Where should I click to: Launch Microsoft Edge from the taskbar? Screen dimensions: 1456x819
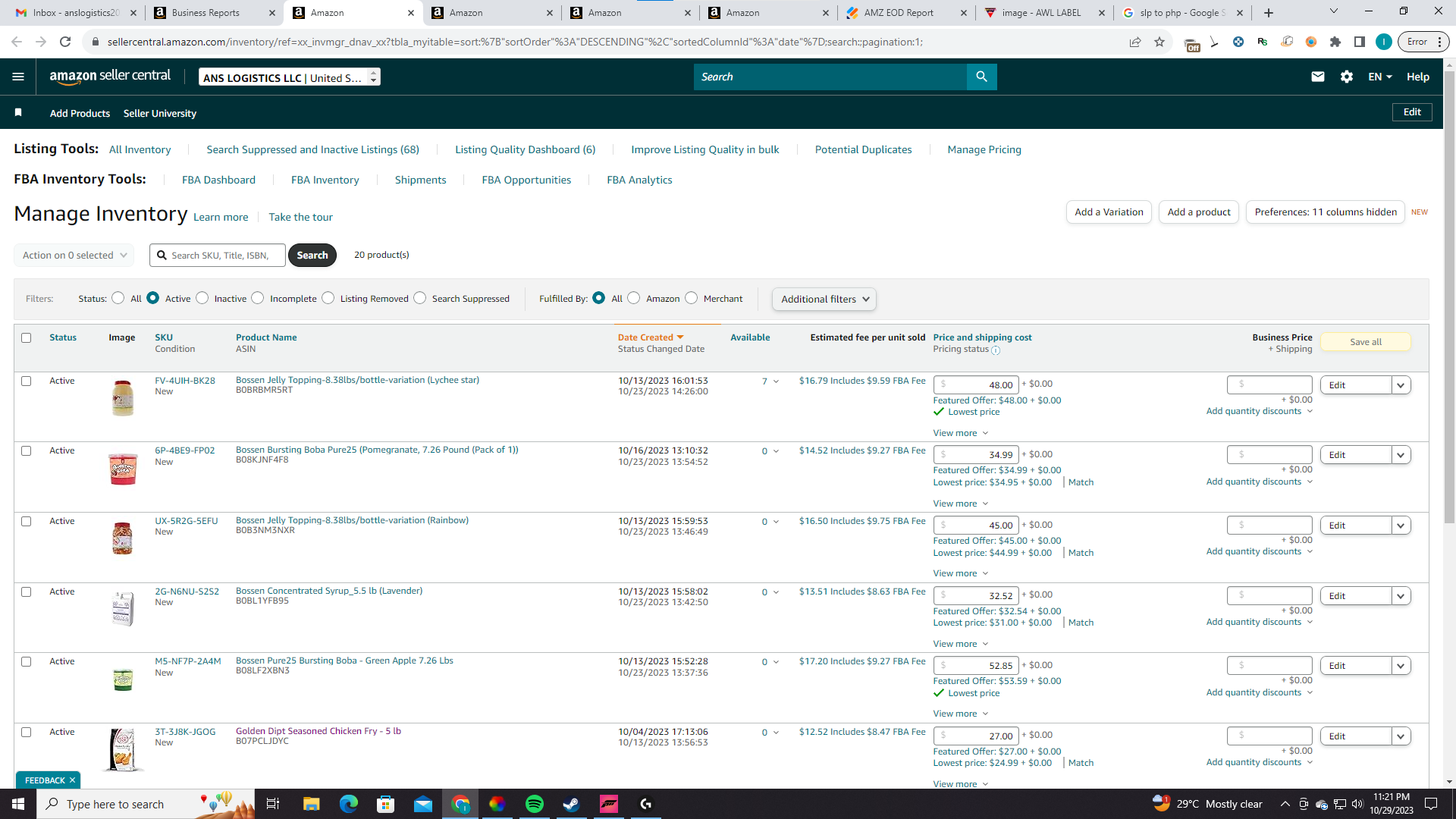click(349, 804)
